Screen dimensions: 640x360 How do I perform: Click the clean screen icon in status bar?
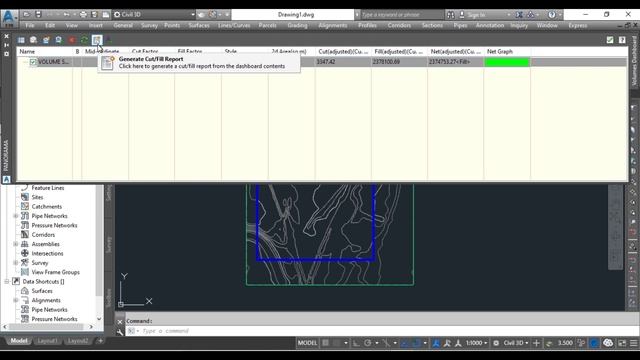pyautogui.click(x=622, y=343)
